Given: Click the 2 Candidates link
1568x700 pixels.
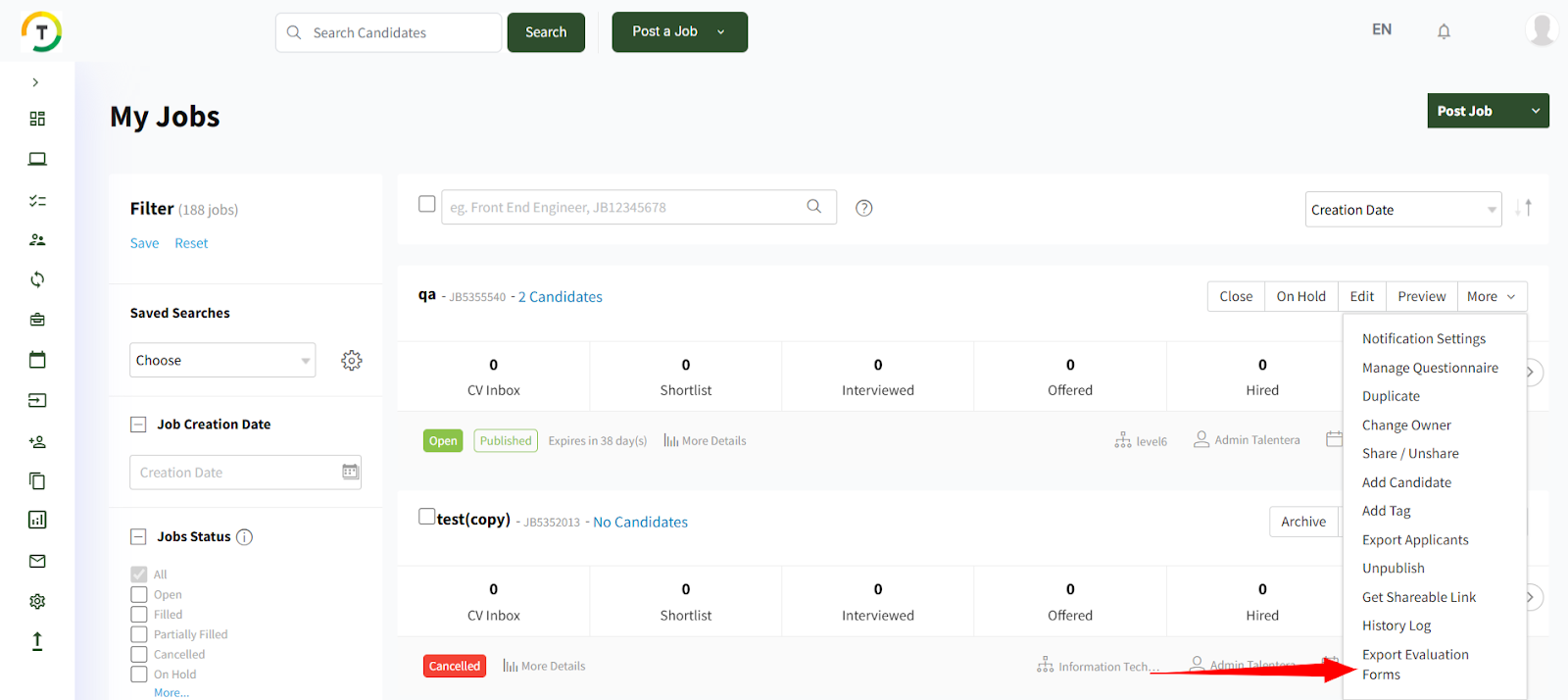Looking at the screenshot, I should point(560,297).
